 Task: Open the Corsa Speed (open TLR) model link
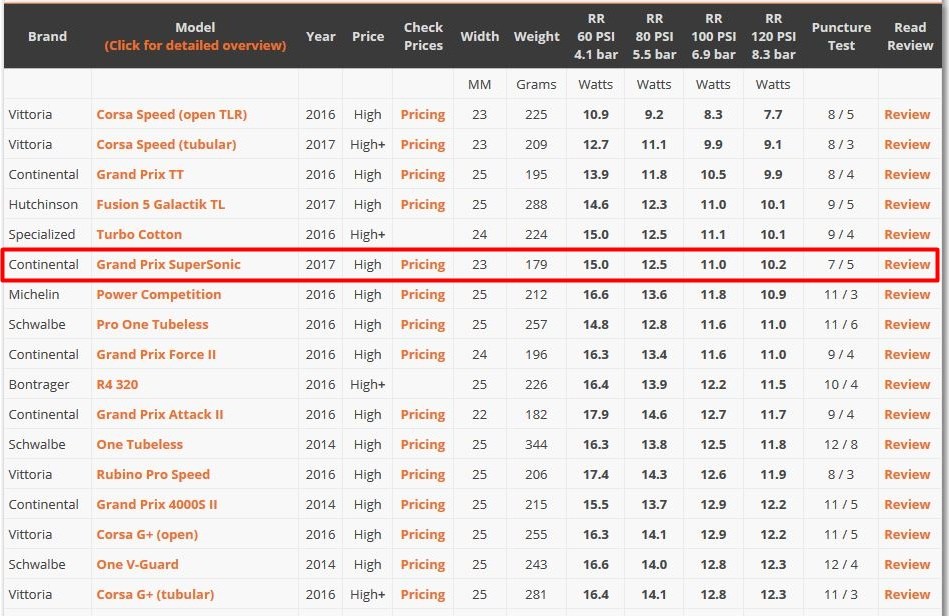click(171, 114)
